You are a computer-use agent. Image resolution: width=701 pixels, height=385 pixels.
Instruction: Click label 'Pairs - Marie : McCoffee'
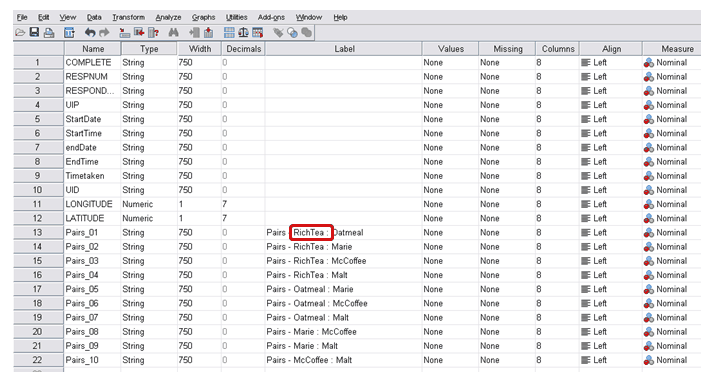312,332
